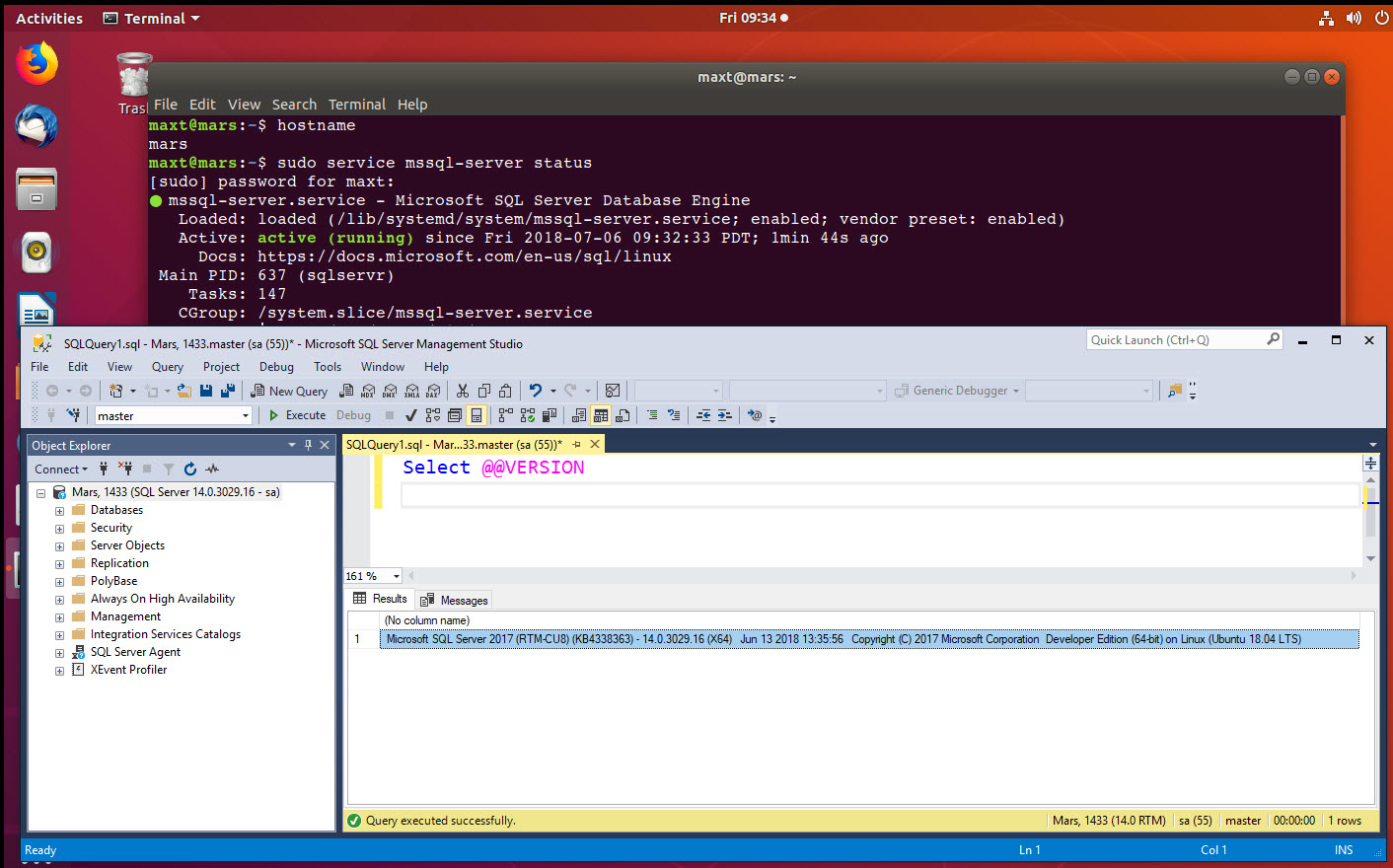Click the Activity Monitor icon in toolbar

612,391
